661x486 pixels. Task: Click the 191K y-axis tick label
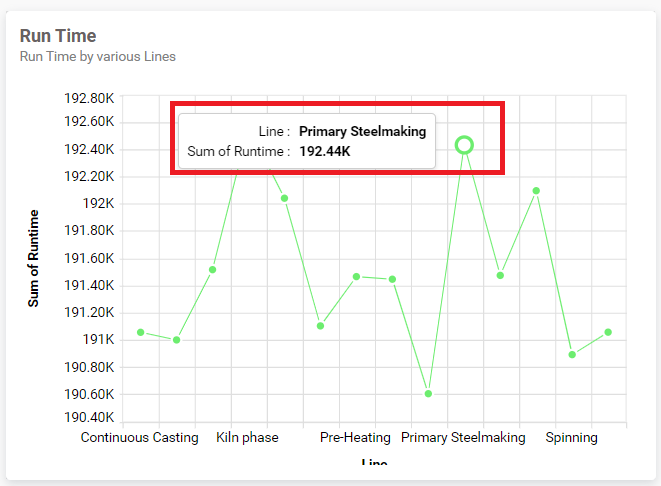[98, 339]
